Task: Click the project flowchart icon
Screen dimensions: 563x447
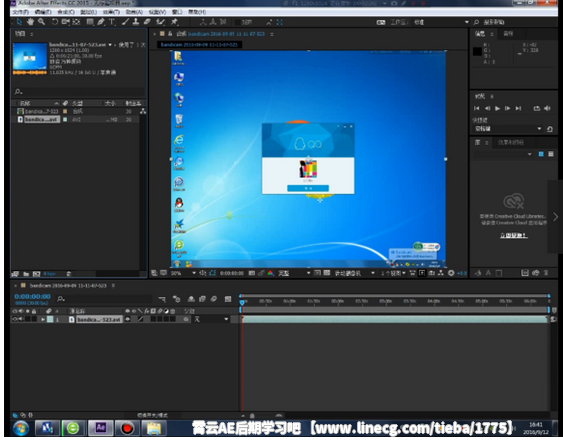Action: 143,111
